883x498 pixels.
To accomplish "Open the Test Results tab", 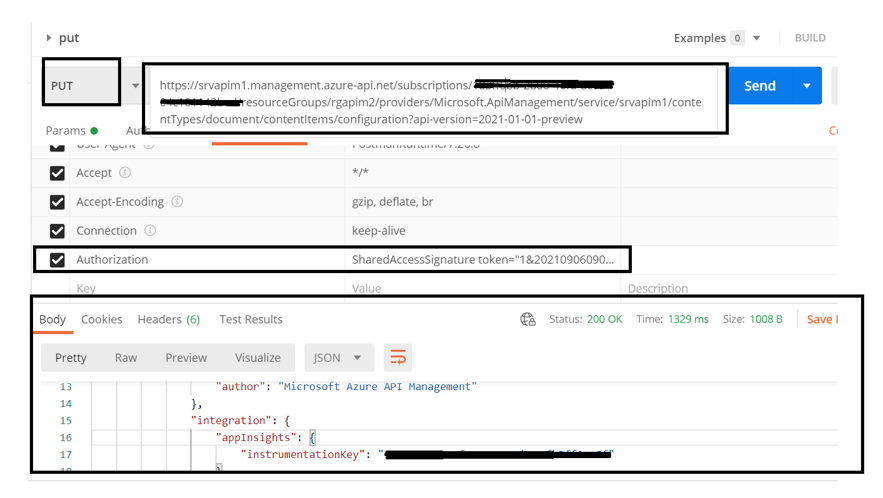I will [x=251, y=319].
